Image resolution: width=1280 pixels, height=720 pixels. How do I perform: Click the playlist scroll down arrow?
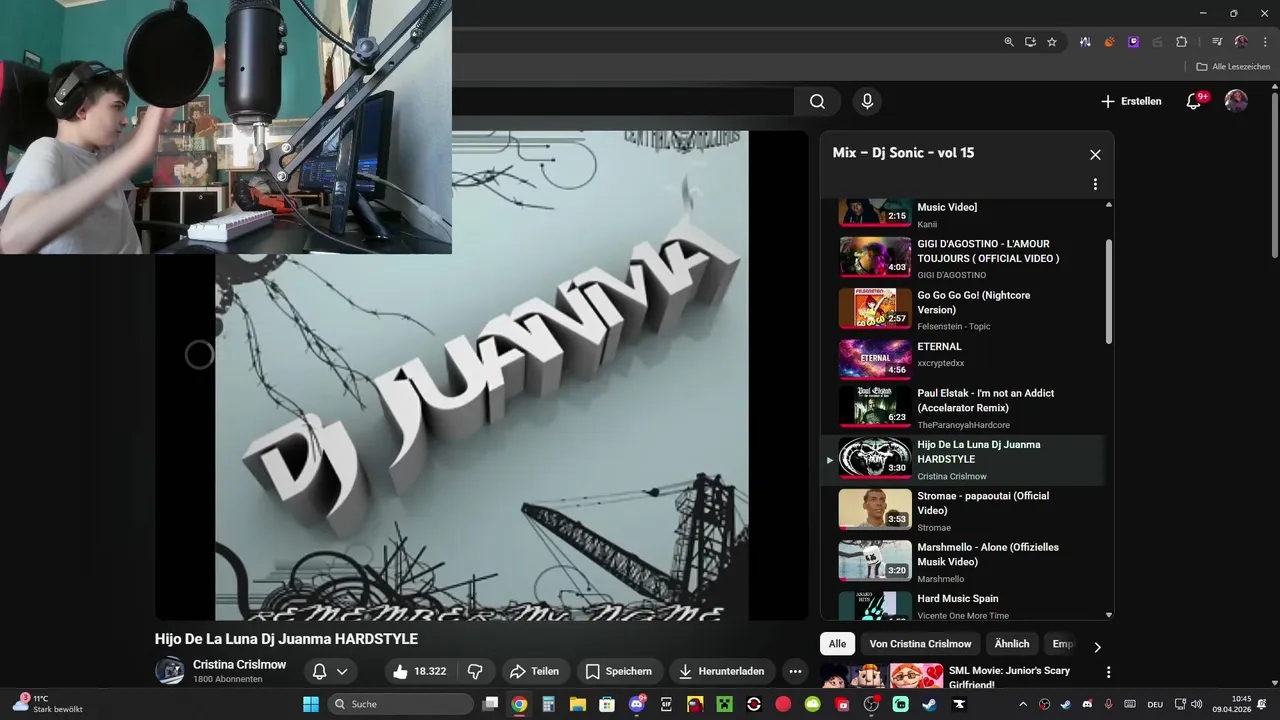click(1108, 615)
